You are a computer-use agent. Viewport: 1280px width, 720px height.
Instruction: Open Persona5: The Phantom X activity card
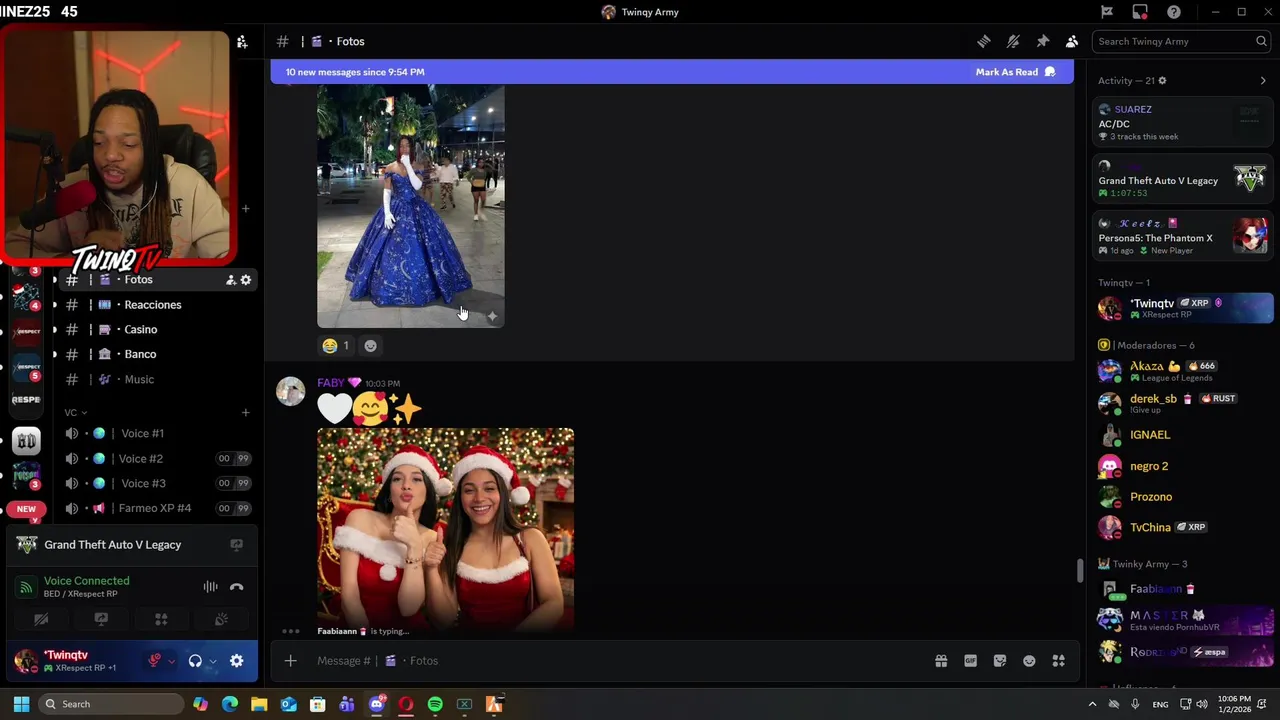tap(1182, 237)
